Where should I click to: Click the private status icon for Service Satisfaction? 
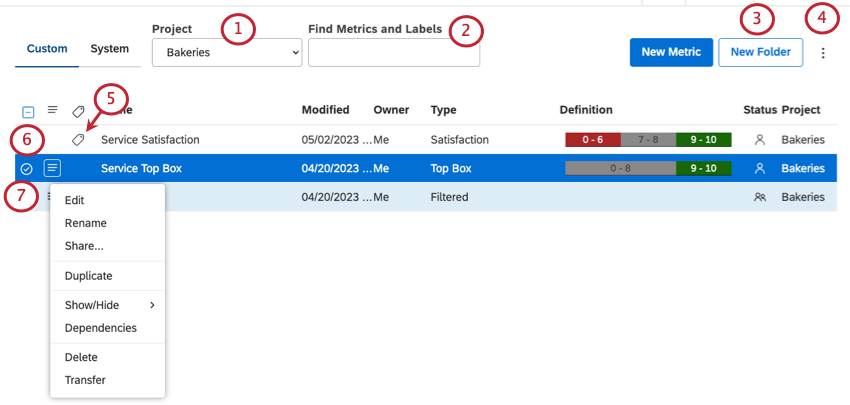760,140
